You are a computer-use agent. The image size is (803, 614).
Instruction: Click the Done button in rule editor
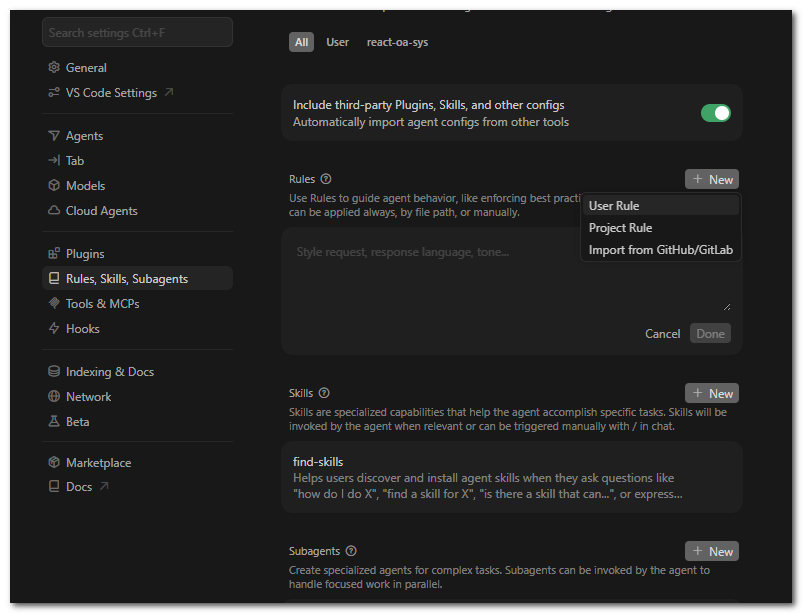click(x=710, y=333)
